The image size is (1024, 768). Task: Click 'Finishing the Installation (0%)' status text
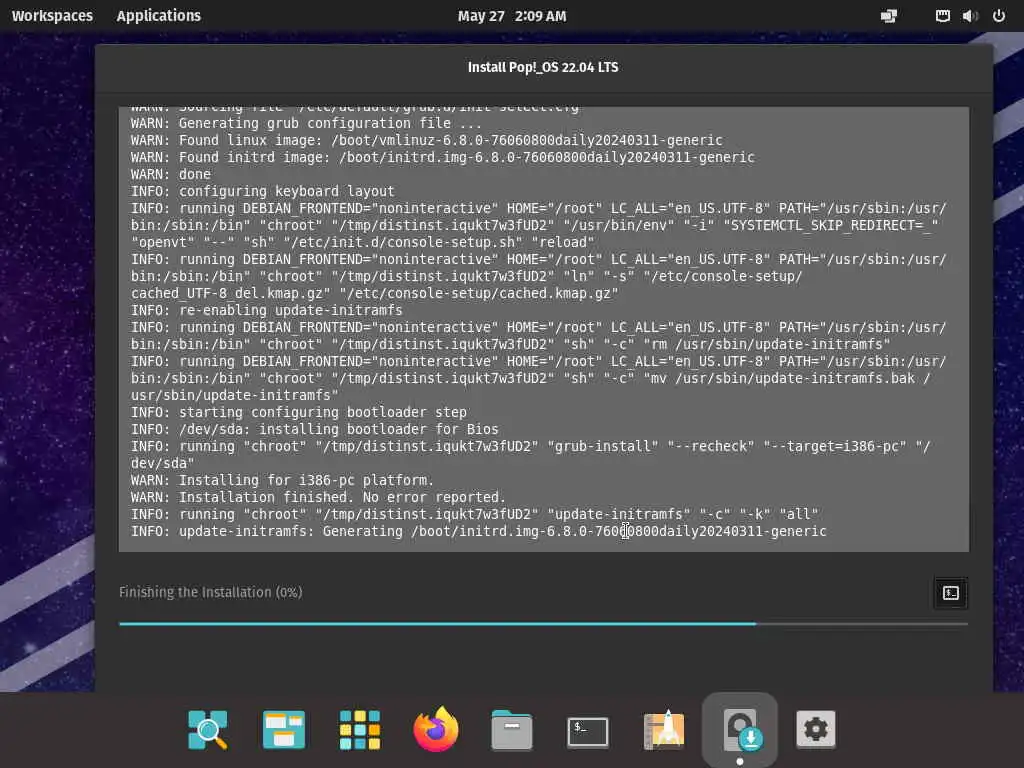coord(210,592)
